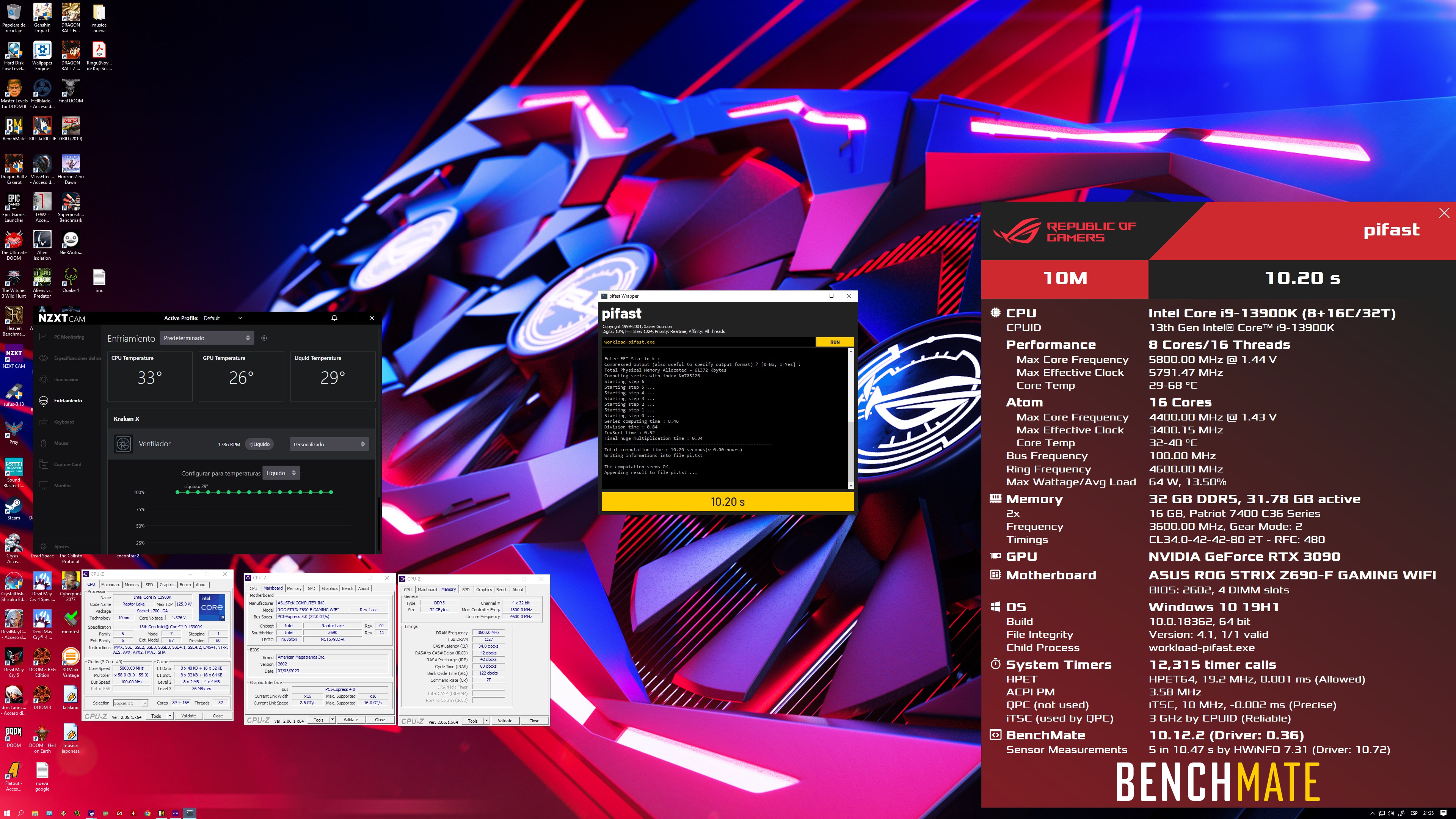1456x819 pixels.
Task: Click the 10M score label in BenchMate
Action: [1065, 278]
